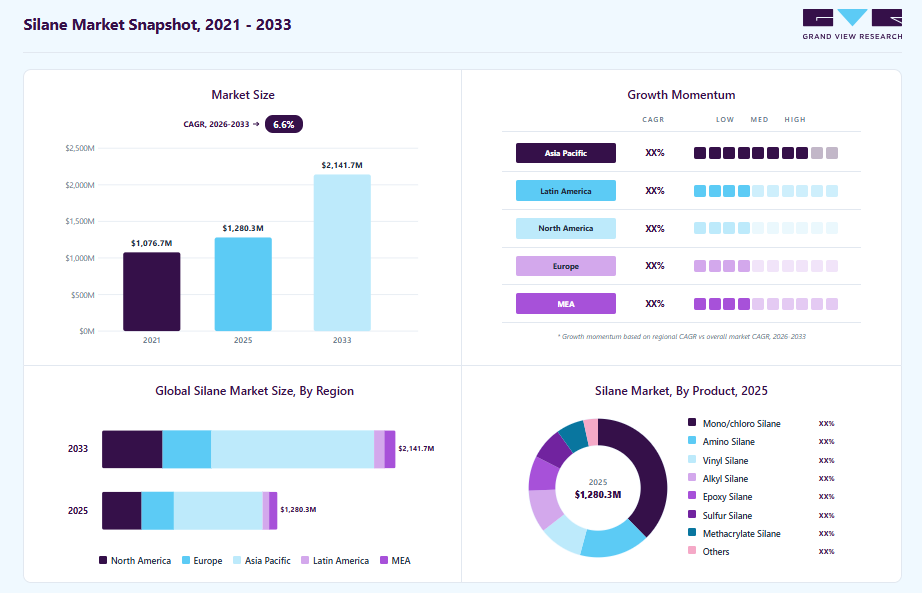
Task: Click the Silane Market Snapshot title
Action: click(x=157, y=25)
